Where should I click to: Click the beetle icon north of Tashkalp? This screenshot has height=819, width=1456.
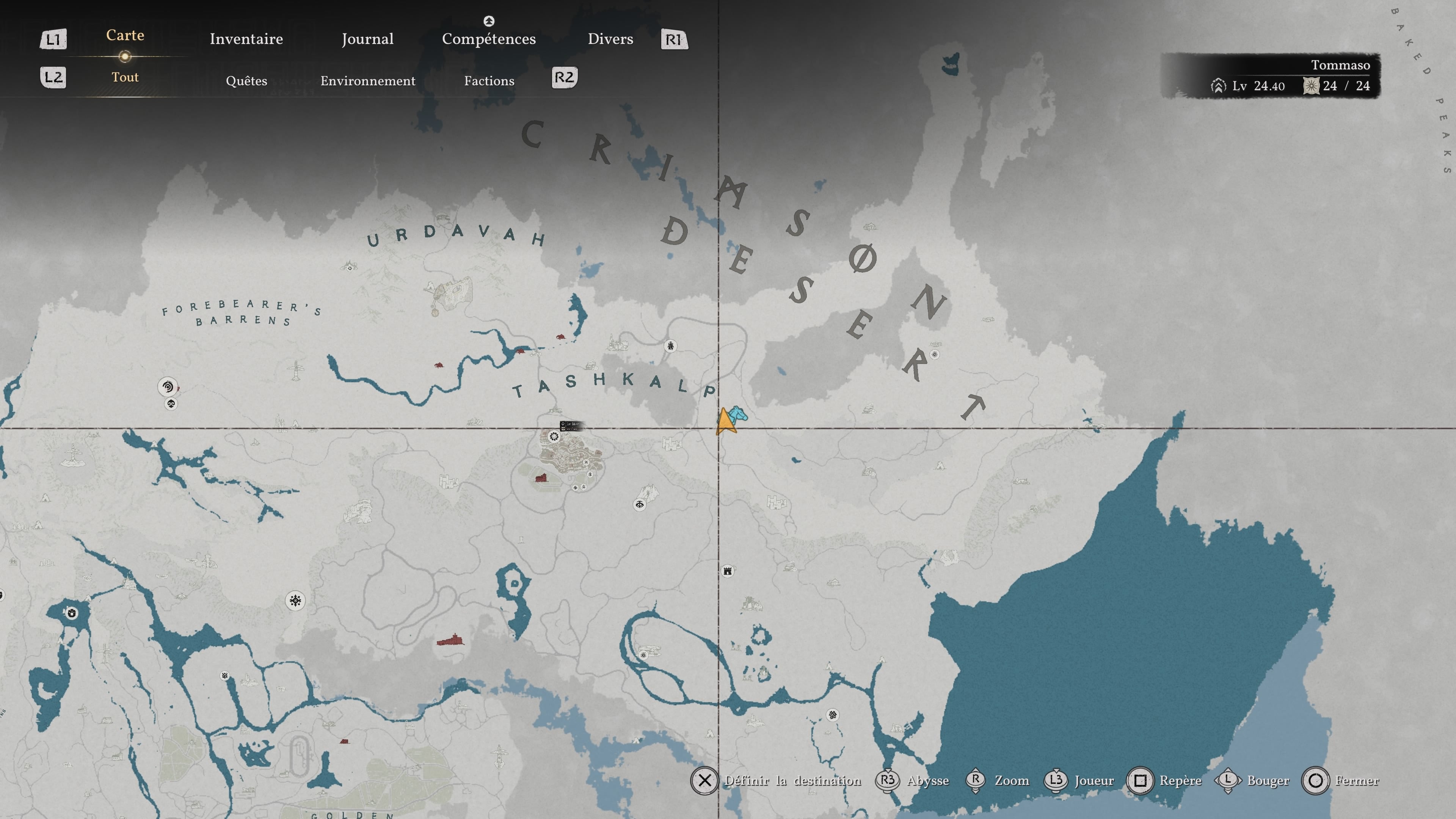(x=670, y=346)
